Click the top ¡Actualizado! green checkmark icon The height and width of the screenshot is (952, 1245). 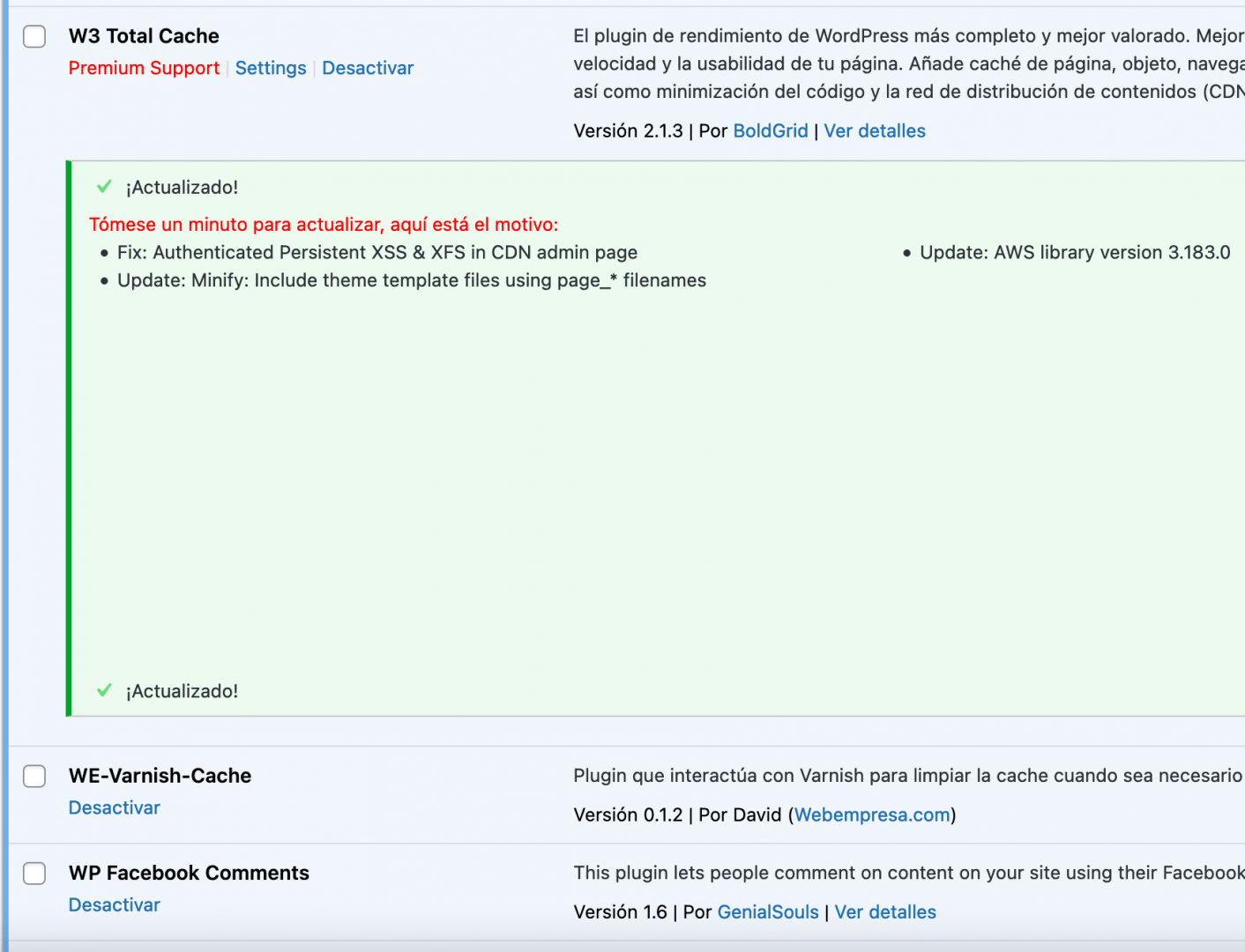104,186
